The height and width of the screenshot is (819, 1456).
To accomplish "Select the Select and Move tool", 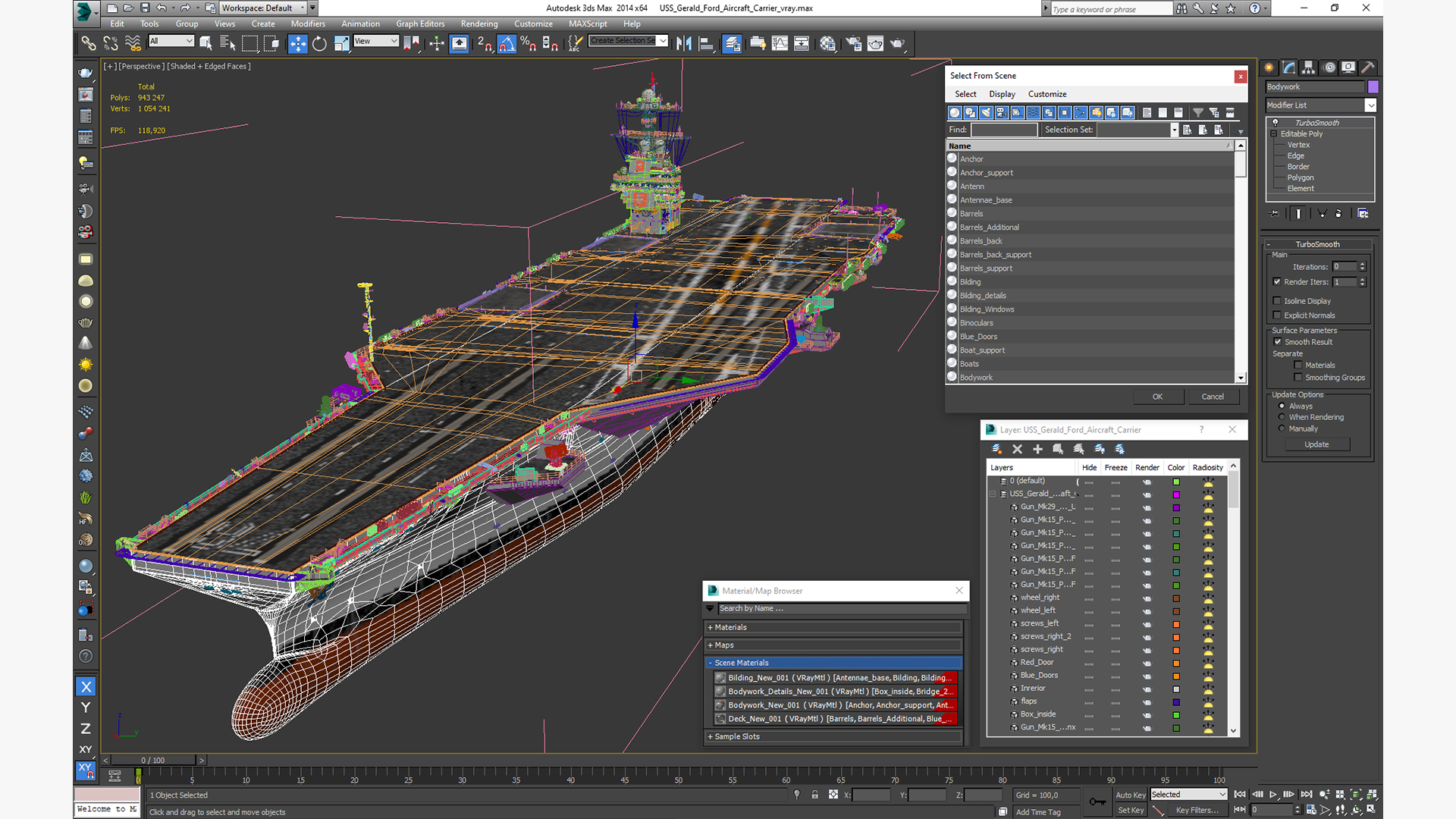I will (297, 44).
